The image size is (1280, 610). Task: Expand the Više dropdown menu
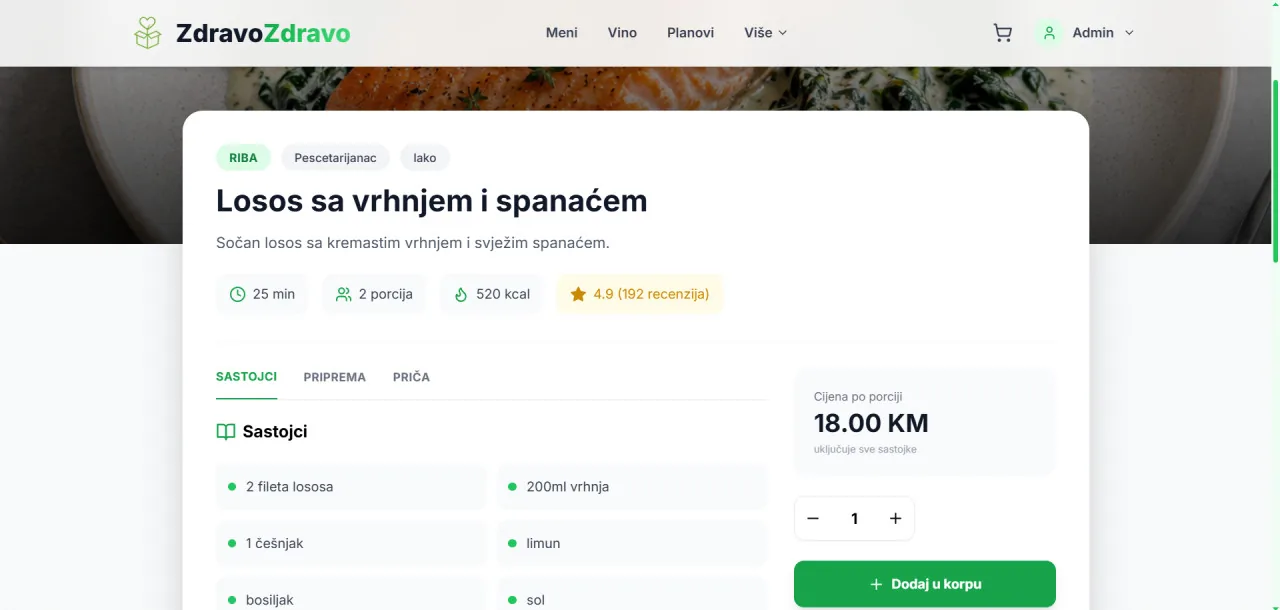coord(766,33)
